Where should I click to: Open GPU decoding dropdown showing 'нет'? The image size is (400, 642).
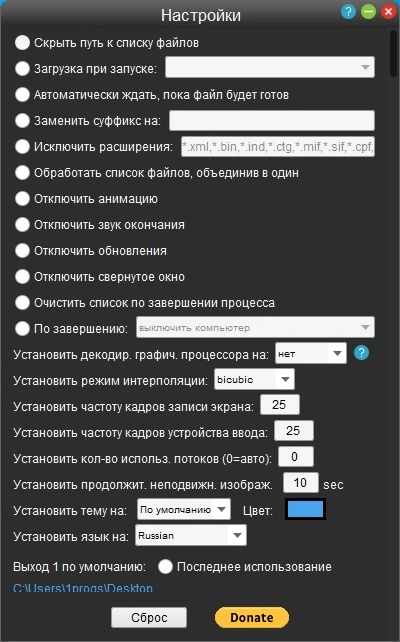coord(311,354)
